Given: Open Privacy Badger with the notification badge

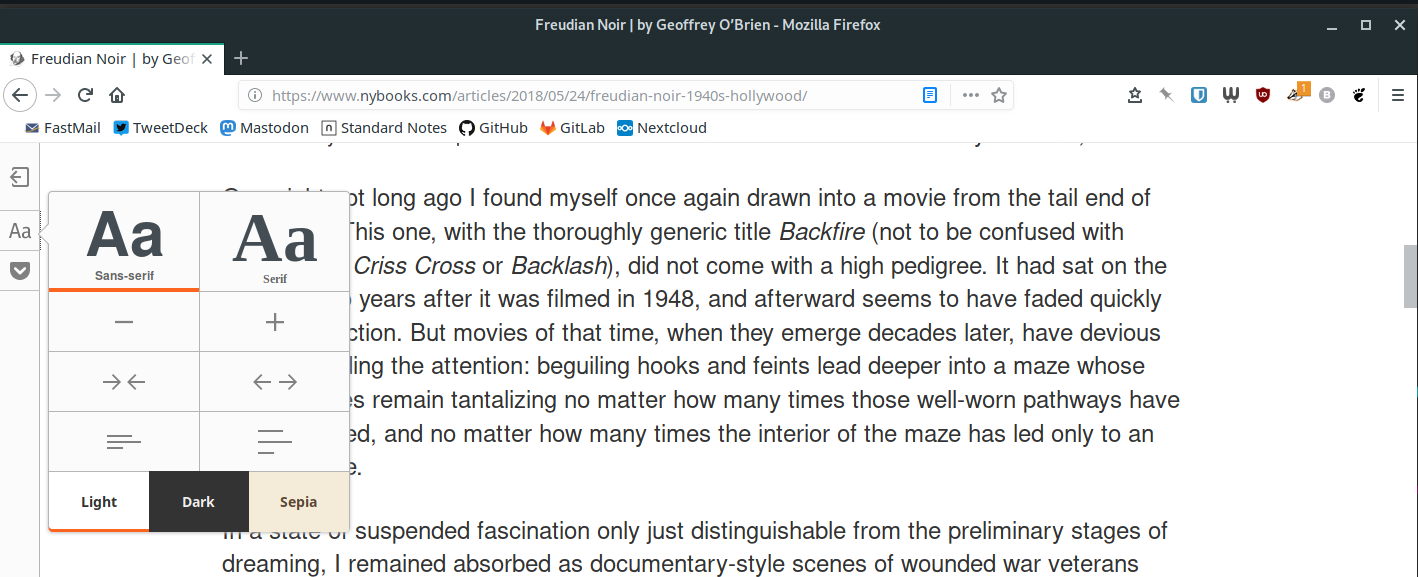Looking at the screenshot, I should tap(1294, 94).
